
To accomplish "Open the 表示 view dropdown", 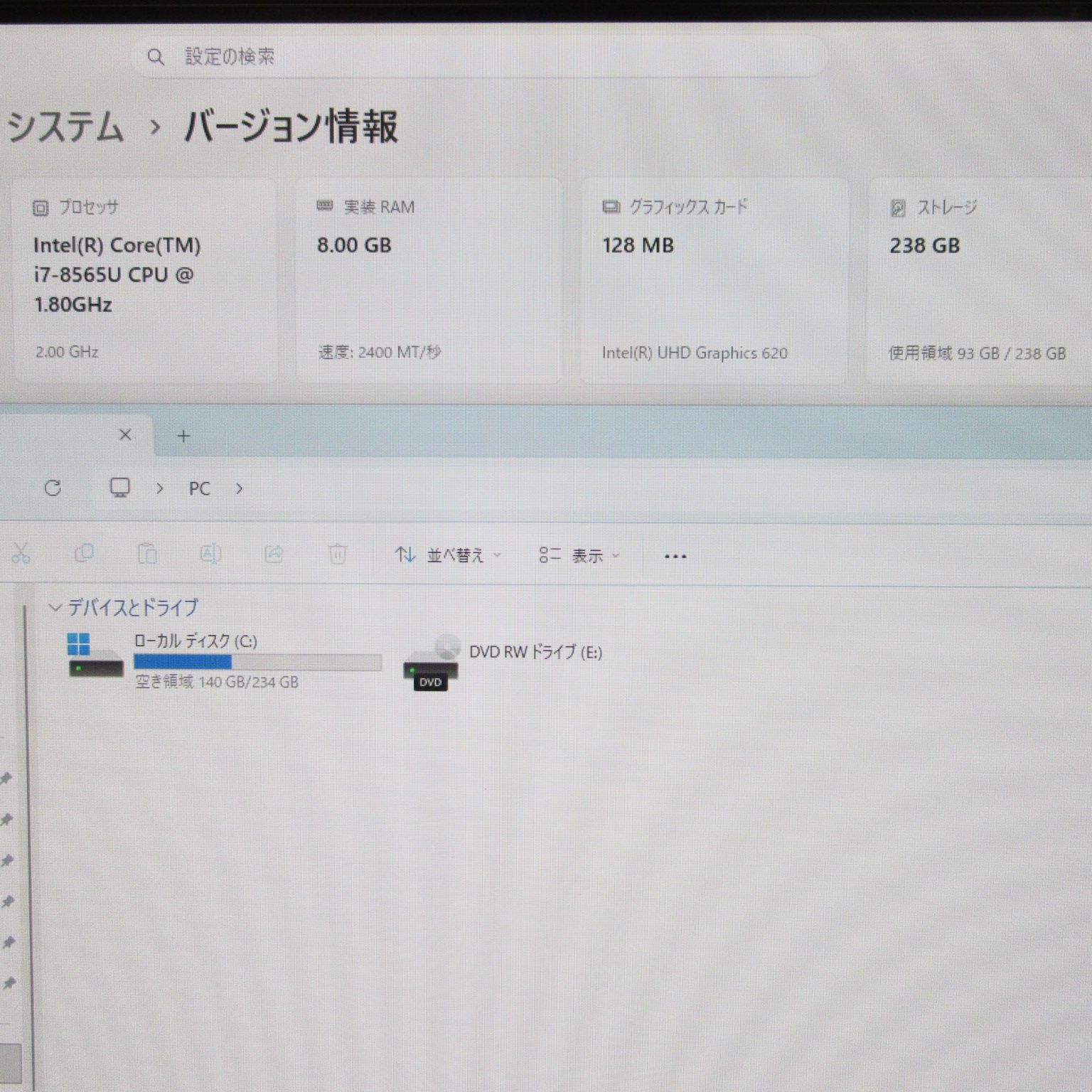I will (579, 555).
